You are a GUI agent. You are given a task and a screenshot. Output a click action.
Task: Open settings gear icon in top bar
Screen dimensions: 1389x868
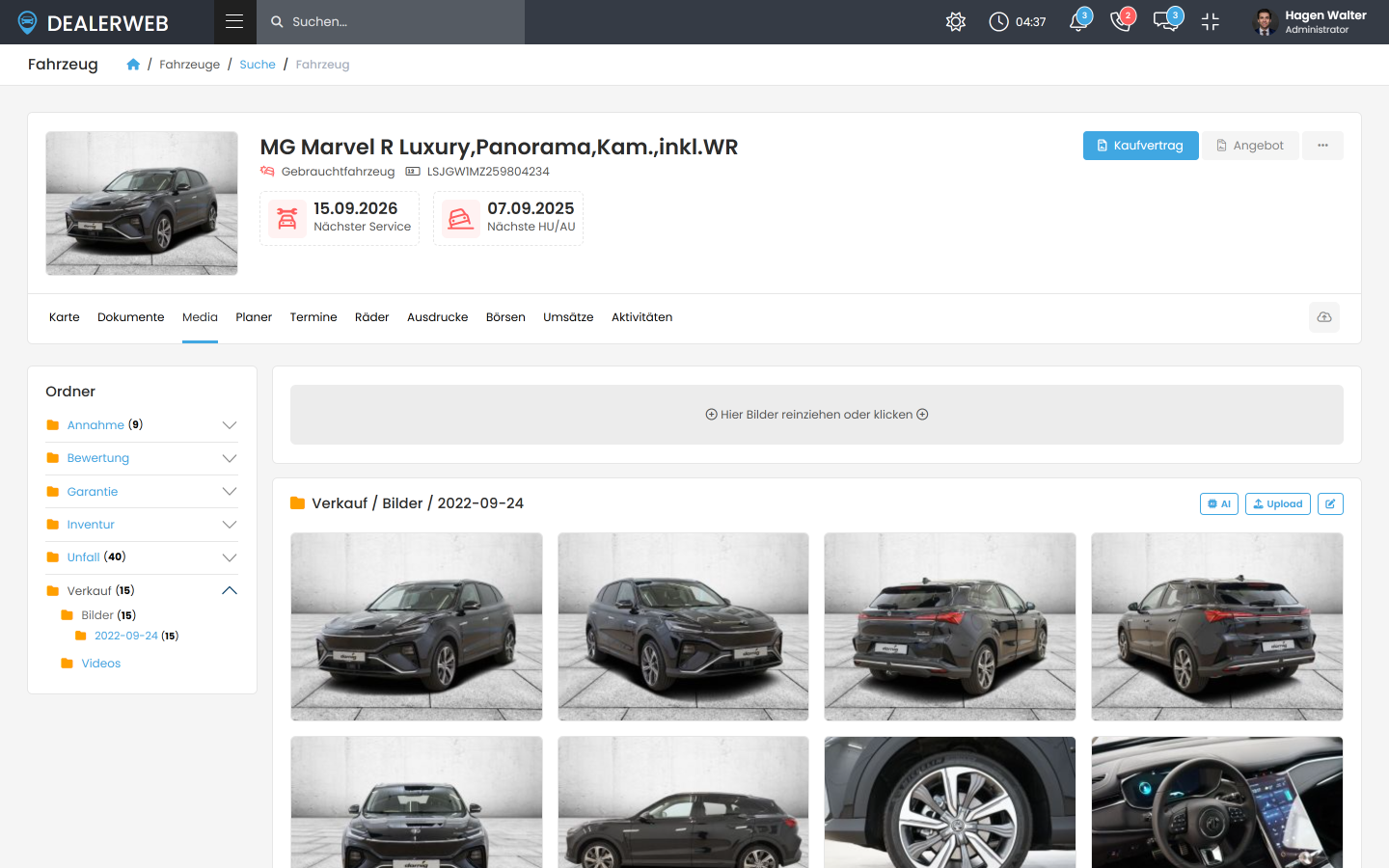click(x=956, y=21)
